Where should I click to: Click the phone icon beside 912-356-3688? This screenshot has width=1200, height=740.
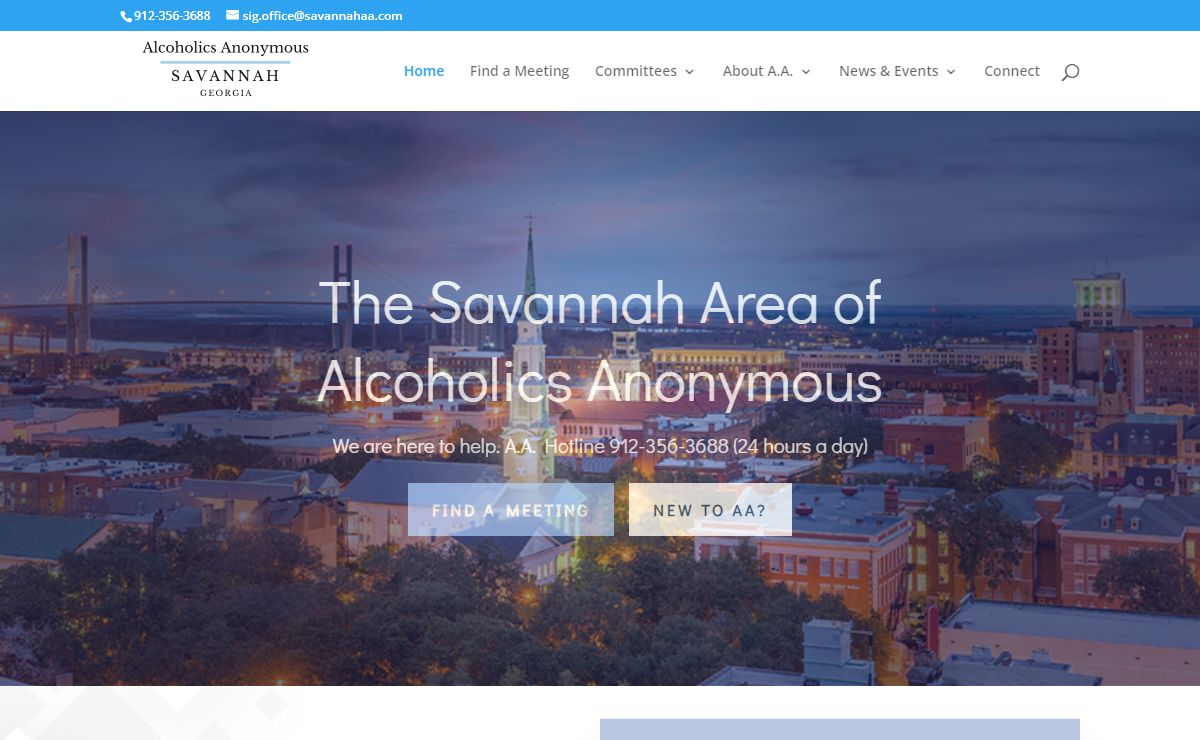click(126, 16)
